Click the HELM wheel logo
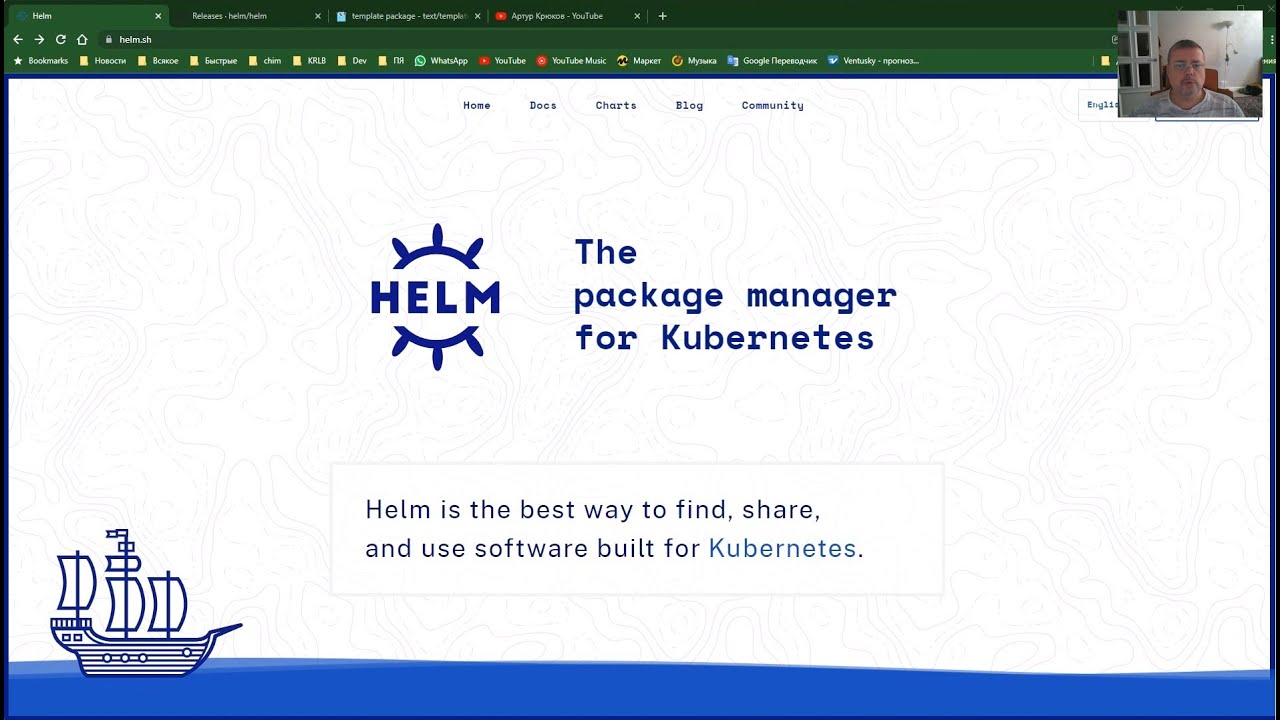 (435, 297)
